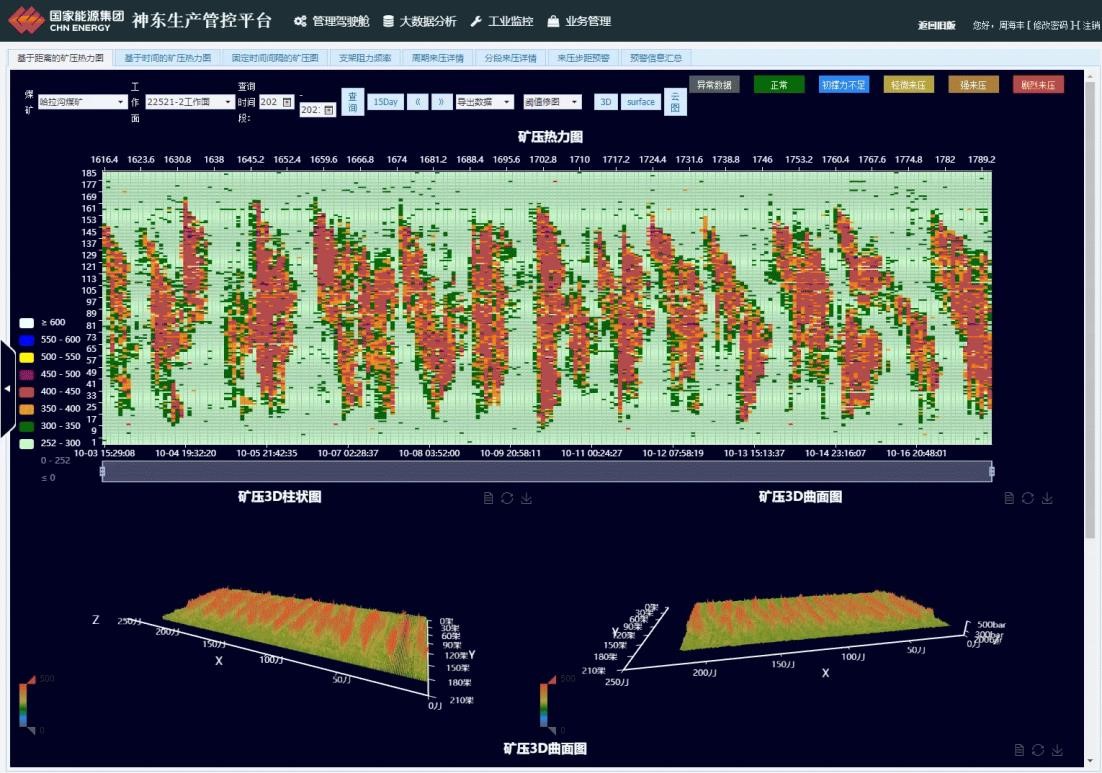1102x773 pixels.
Task: Toggle the 450 - 500 purple legend swatch
Action: pos(27,375)
